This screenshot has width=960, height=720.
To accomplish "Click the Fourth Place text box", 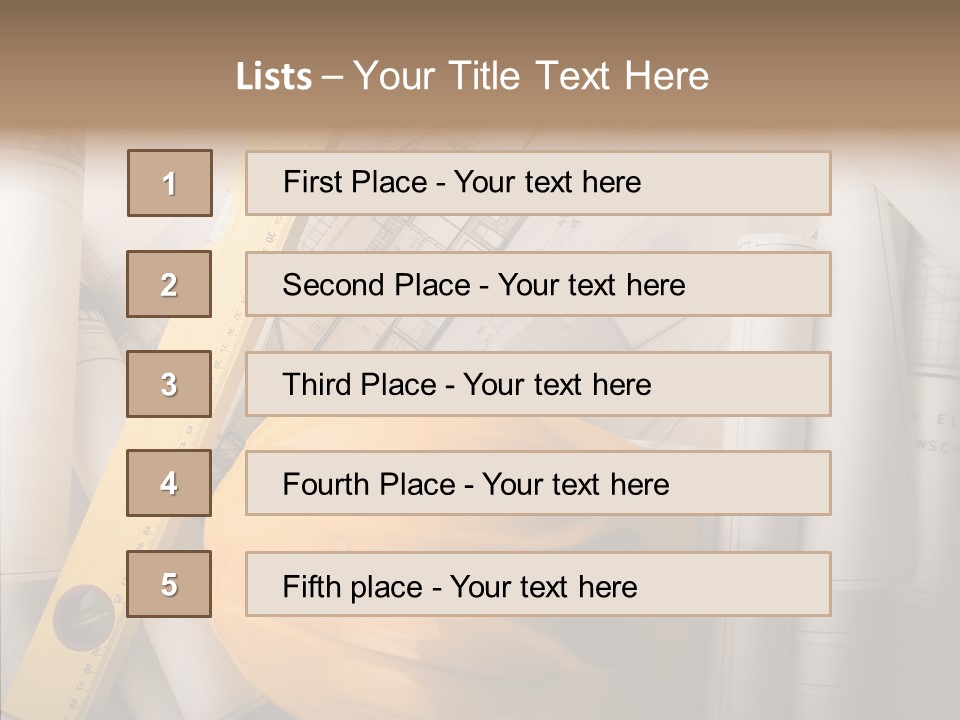I will coord(538,484).
